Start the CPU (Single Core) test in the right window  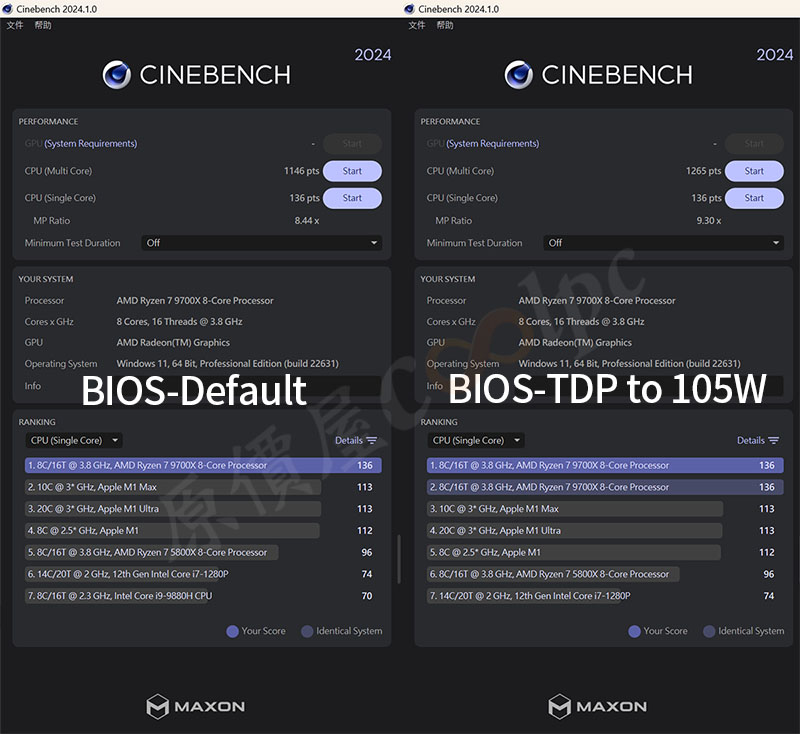pos(754,198)
